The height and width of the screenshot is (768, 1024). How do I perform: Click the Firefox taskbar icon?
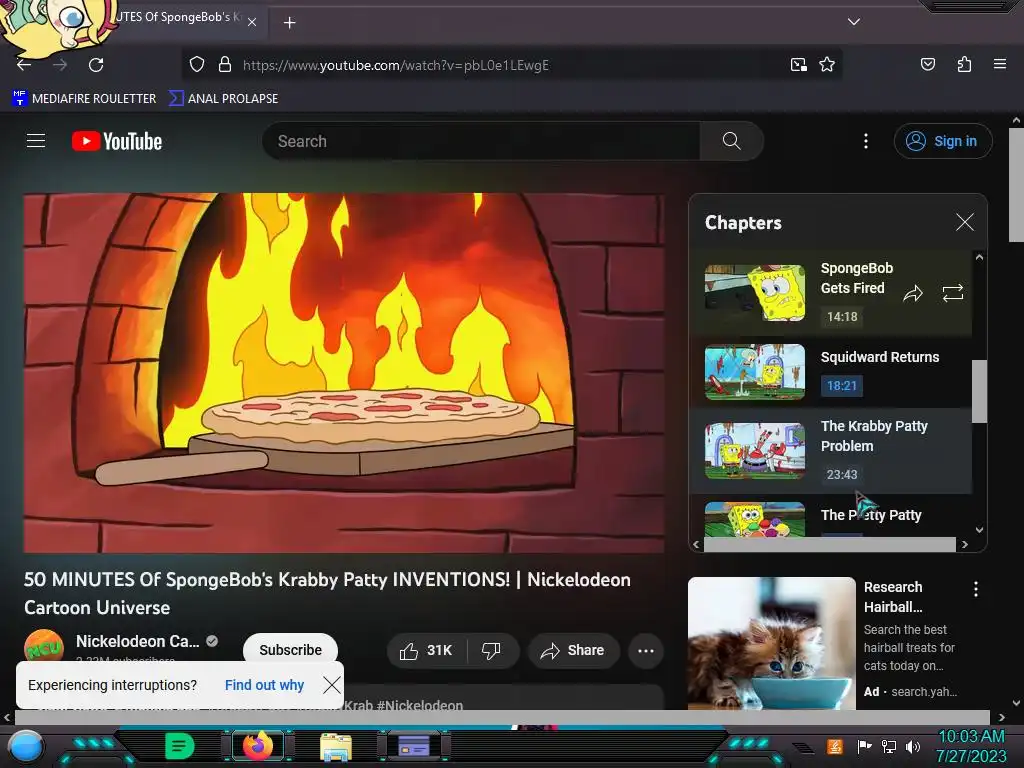(x=258, y=746)
